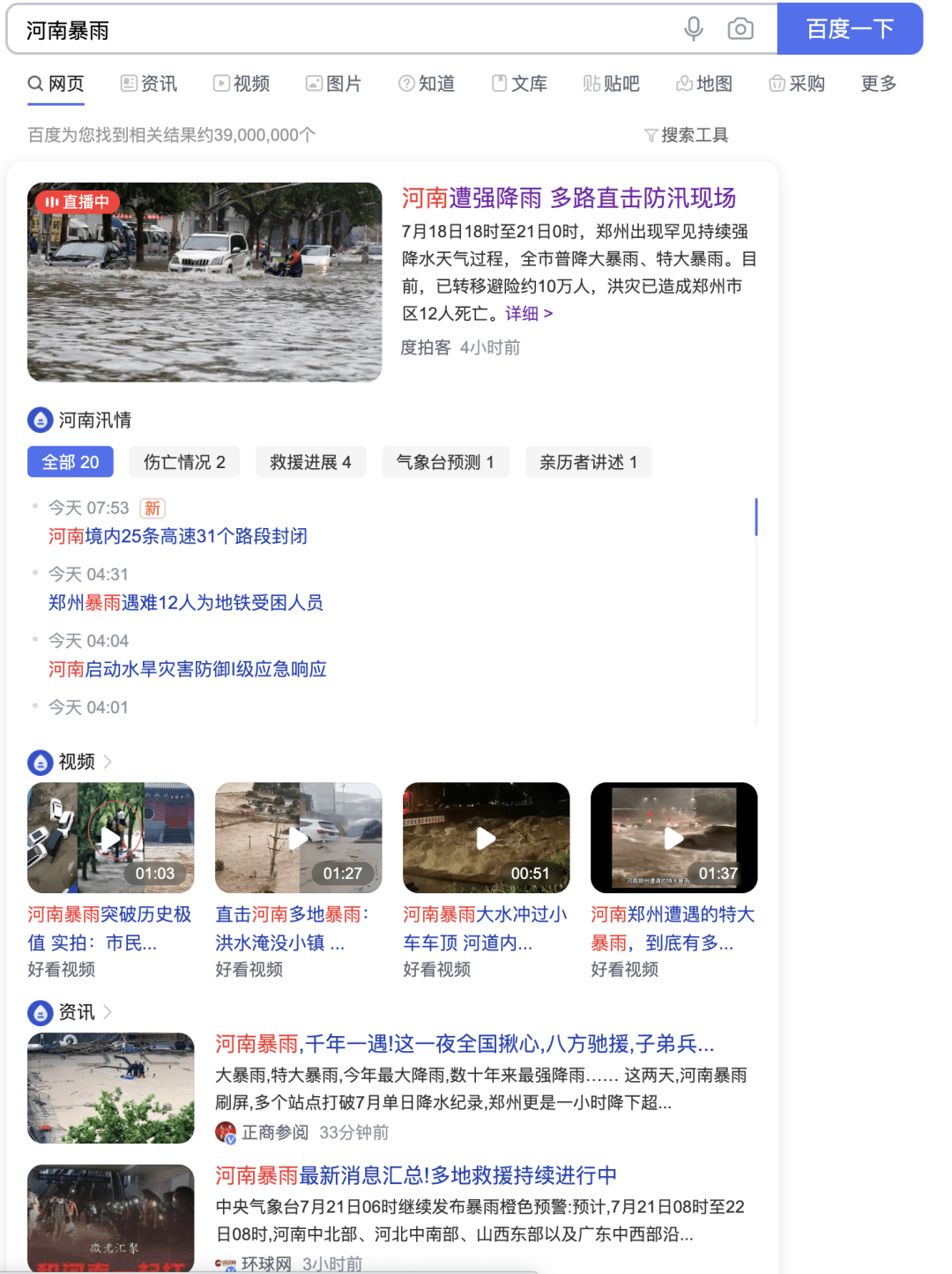Expand the 更多 menu
Screen dimensions: 952x1274
coord(879,84)
